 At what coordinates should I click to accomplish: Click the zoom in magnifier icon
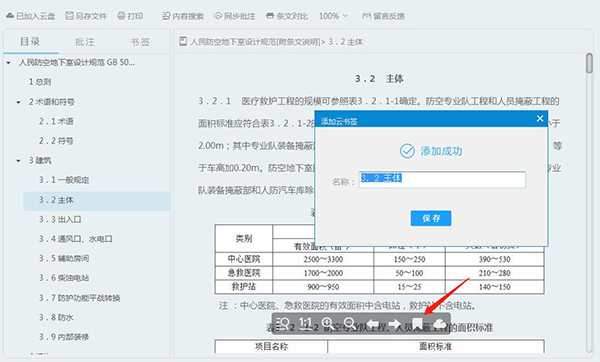(328, 324)
